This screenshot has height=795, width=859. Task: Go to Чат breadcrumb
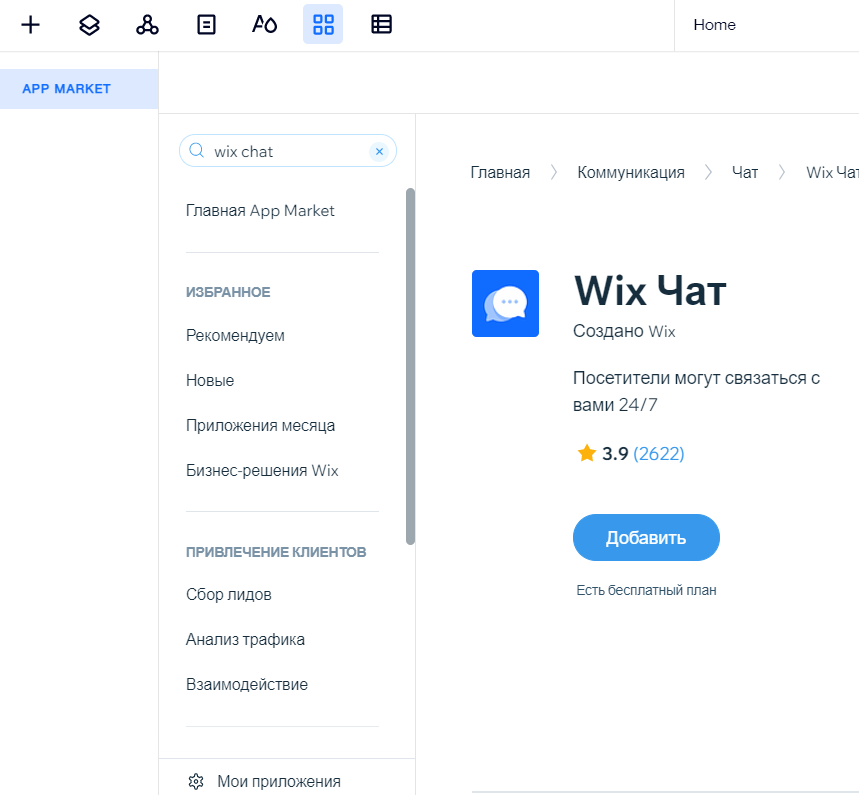pos(745,173)
